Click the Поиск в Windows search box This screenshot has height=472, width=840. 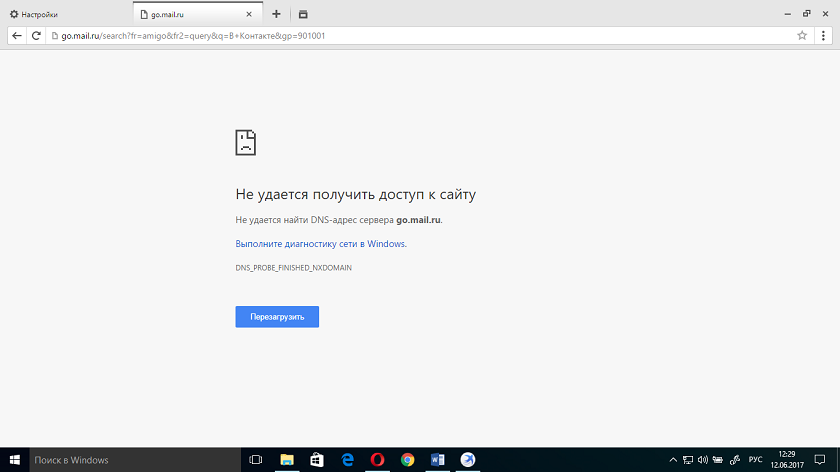[x=135, y=460]
